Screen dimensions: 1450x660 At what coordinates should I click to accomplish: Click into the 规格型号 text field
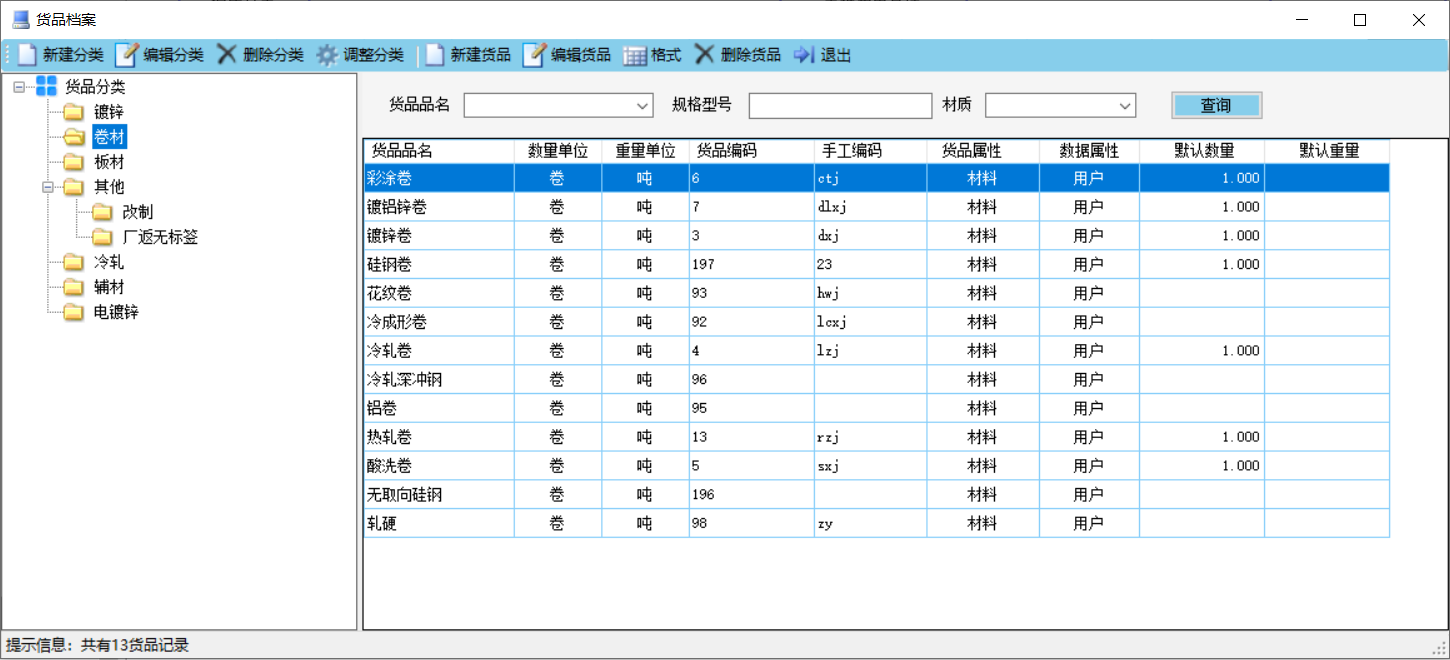click(x=840, y=105)
